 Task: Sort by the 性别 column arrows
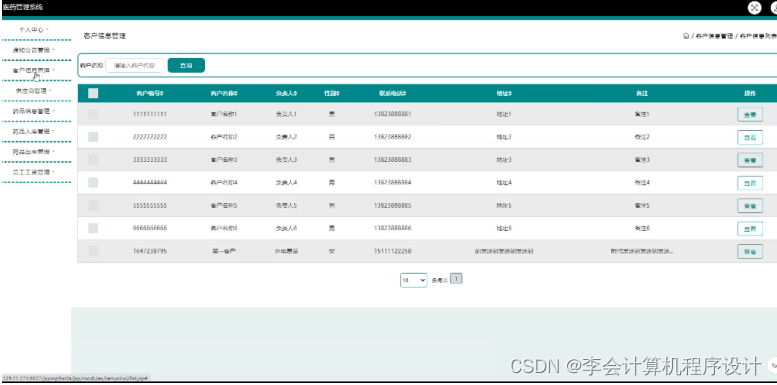click(x=338, y=94)
